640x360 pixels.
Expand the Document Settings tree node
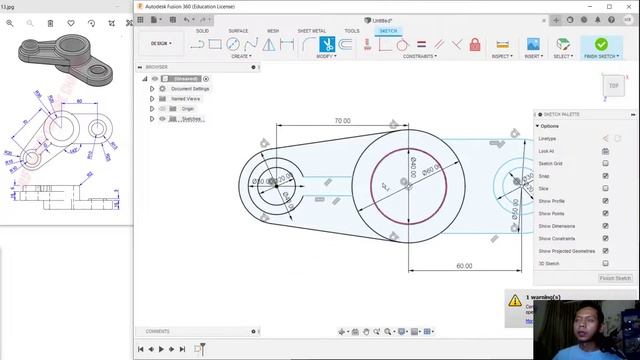[x=152, y=89]
